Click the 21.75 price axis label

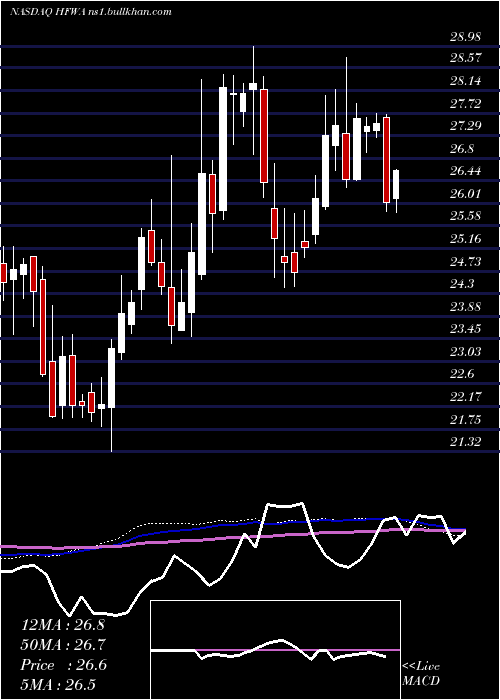tap(465, 420)
